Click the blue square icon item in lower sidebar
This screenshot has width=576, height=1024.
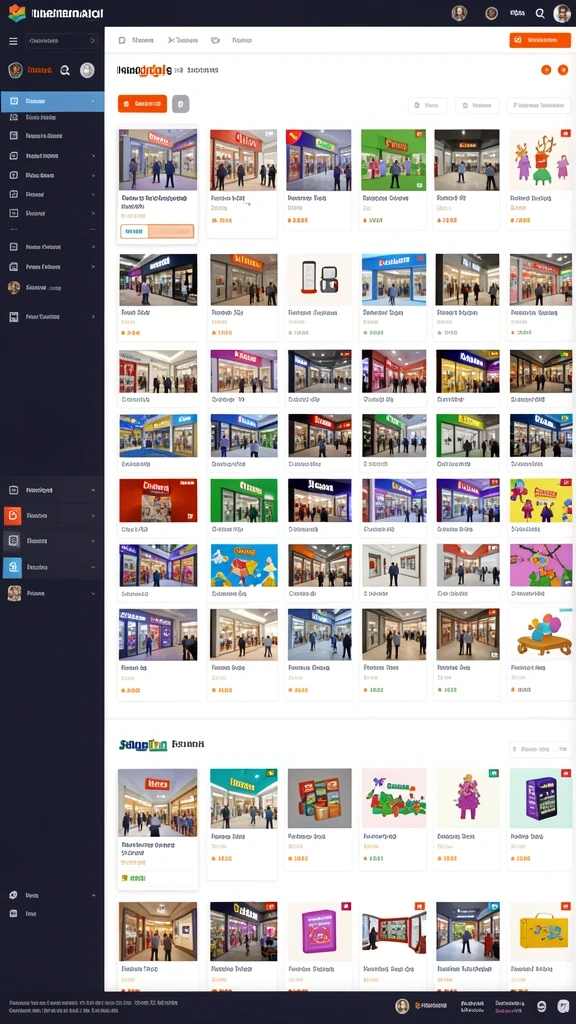tap(13, 567)
